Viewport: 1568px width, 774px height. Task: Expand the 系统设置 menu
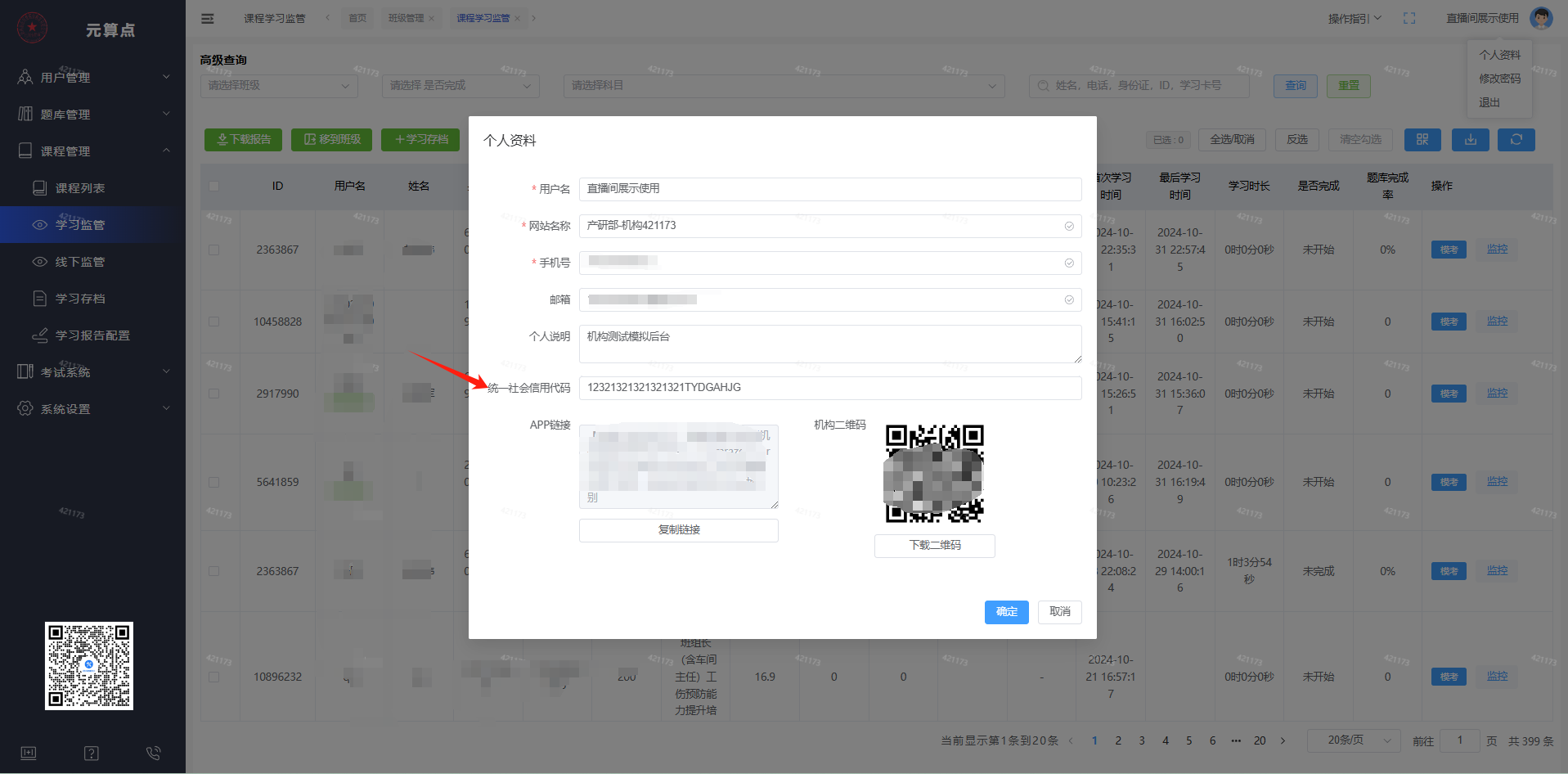click(92, 408)
